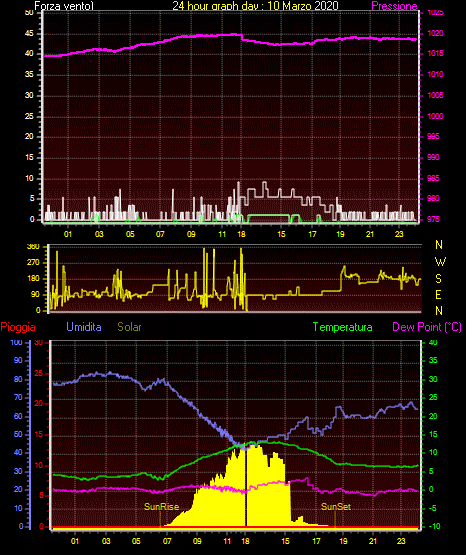Click hour label '03' under the wind graph

99,234
